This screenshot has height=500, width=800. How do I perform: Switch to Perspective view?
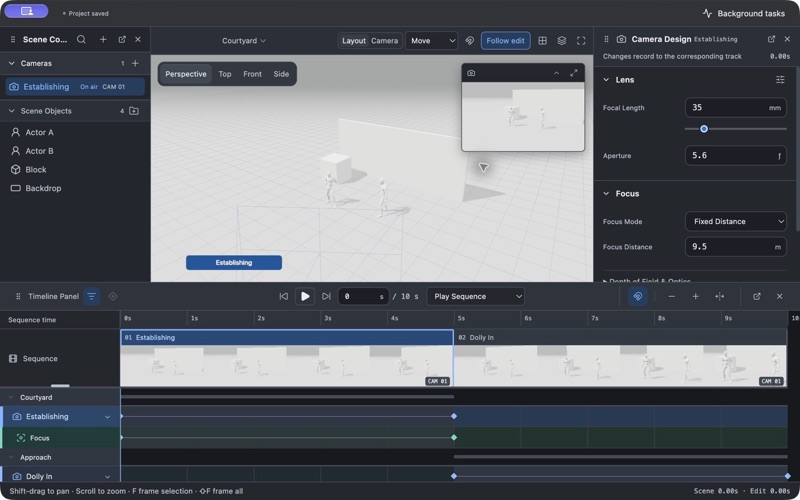point(186,74)
